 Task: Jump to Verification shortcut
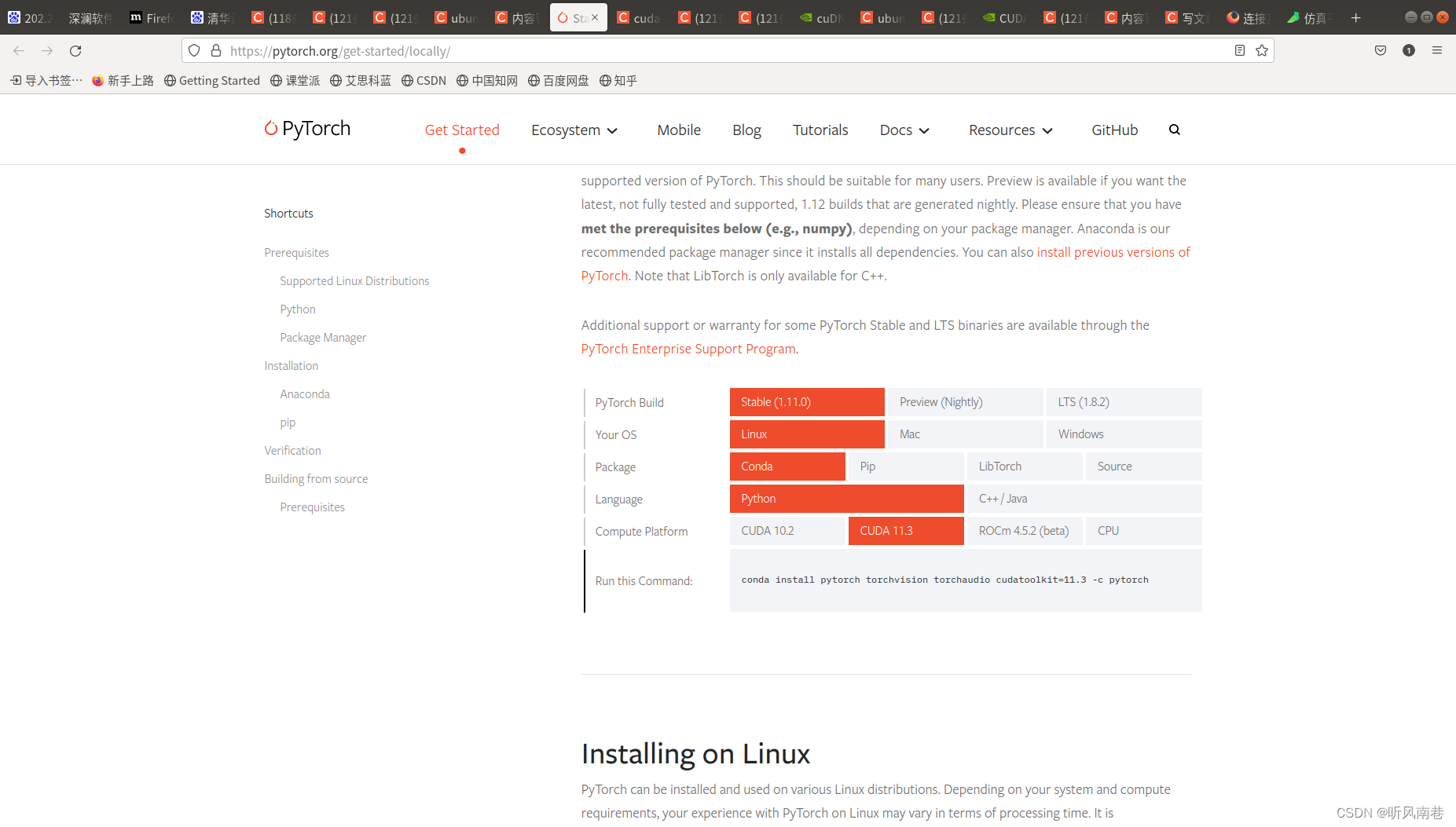(x=292, y=451)
